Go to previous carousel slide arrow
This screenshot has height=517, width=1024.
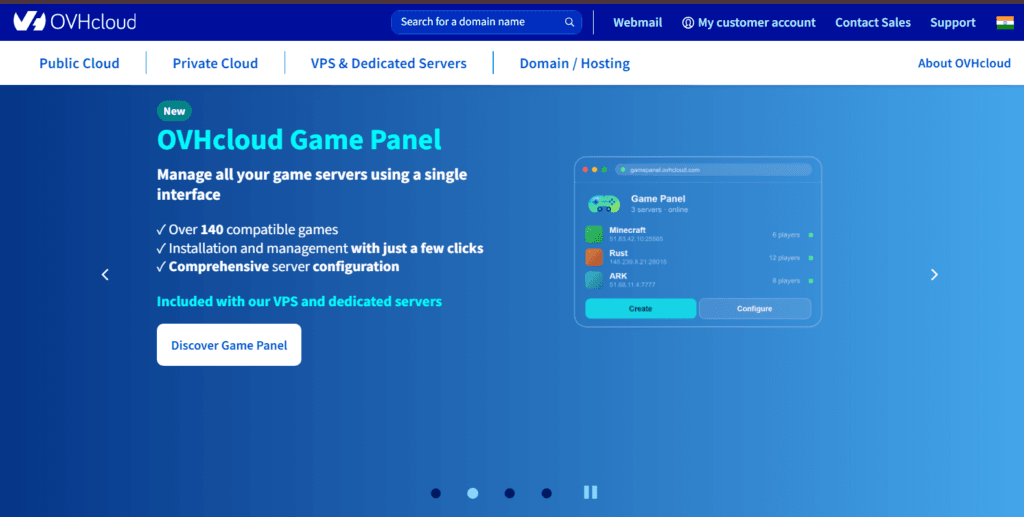(105, 275)
